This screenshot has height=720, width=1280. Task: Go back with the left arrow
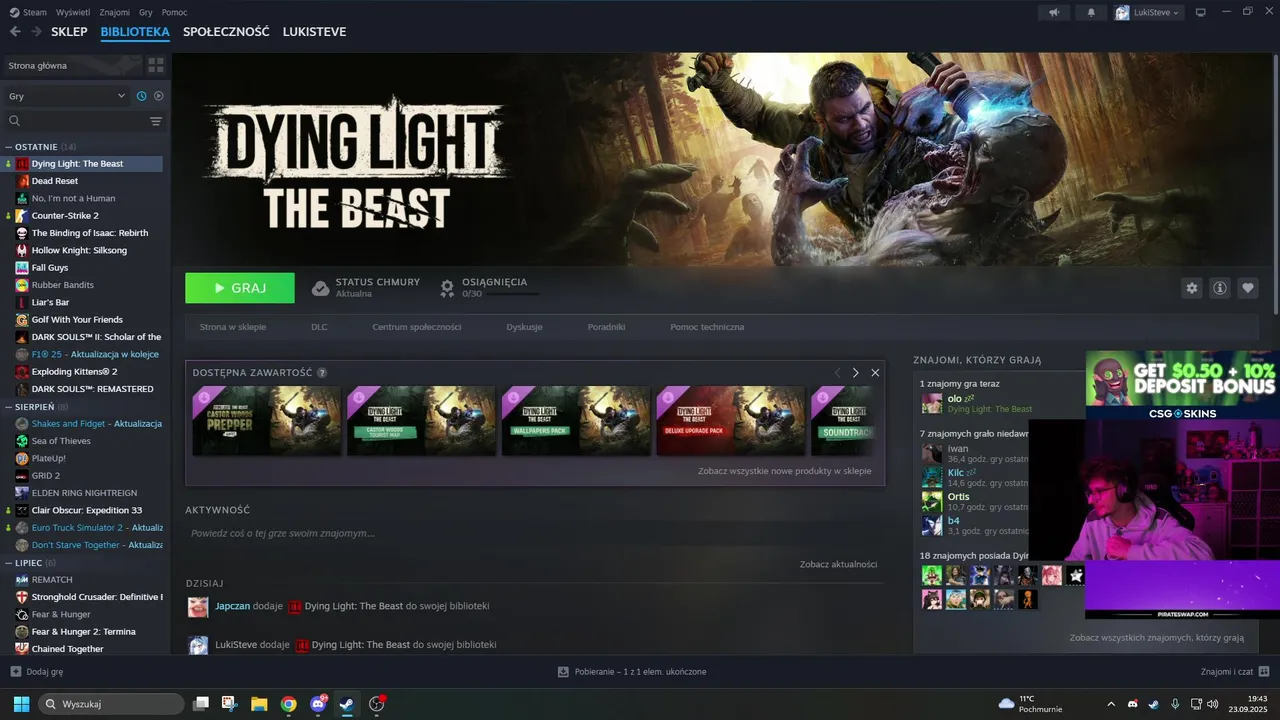click(15, 32)
